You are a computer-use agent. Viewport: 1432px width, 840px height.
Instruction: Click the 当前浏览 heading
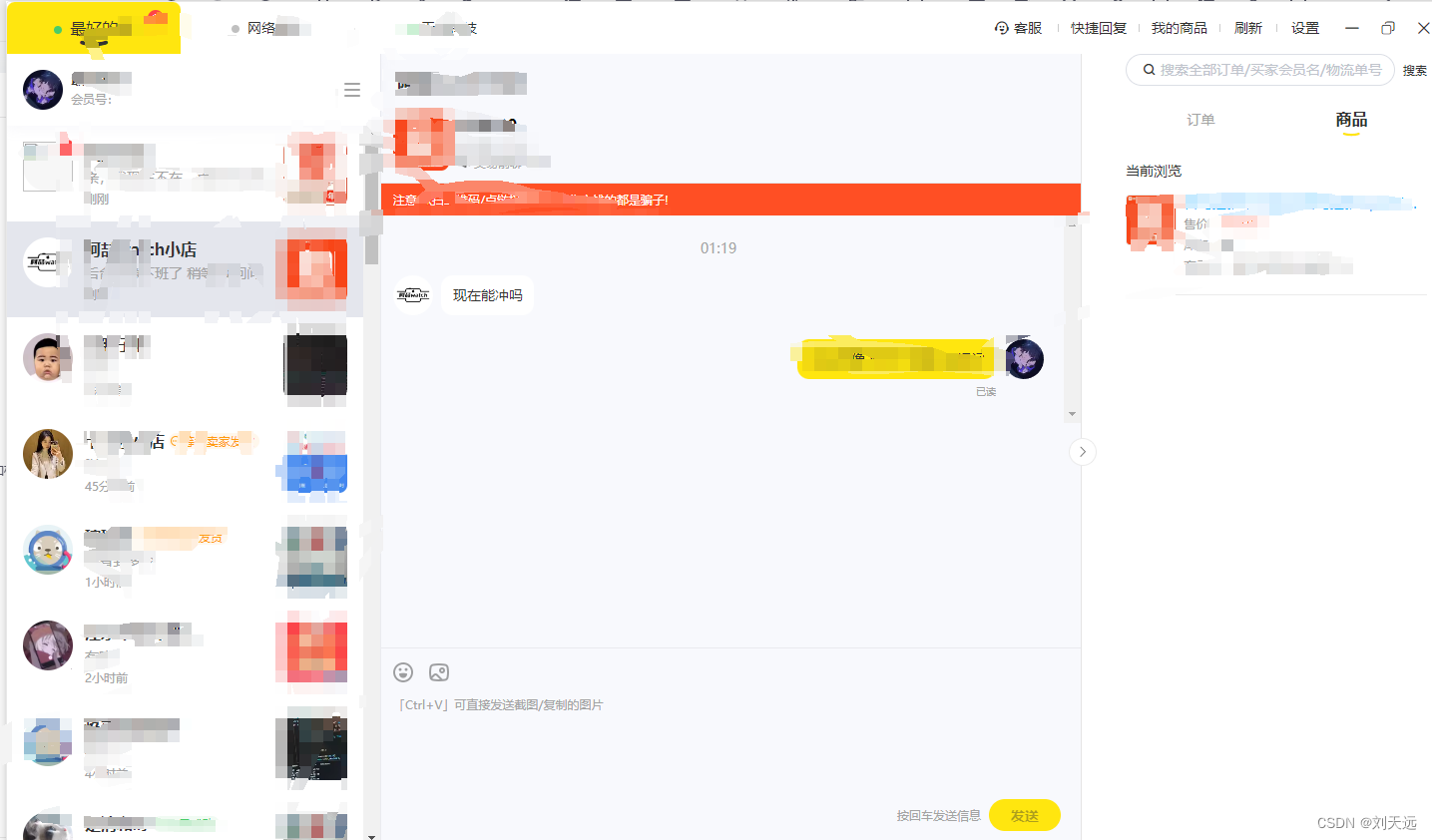click(x=1154, y=172)
